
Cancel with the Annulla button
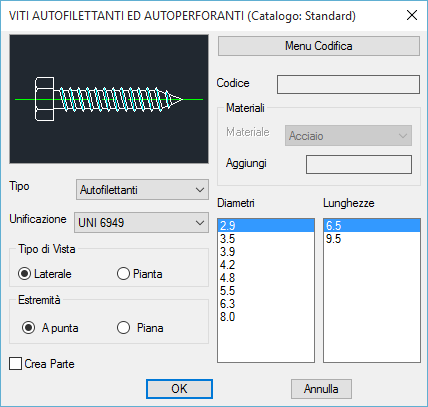tap(321, 389)
